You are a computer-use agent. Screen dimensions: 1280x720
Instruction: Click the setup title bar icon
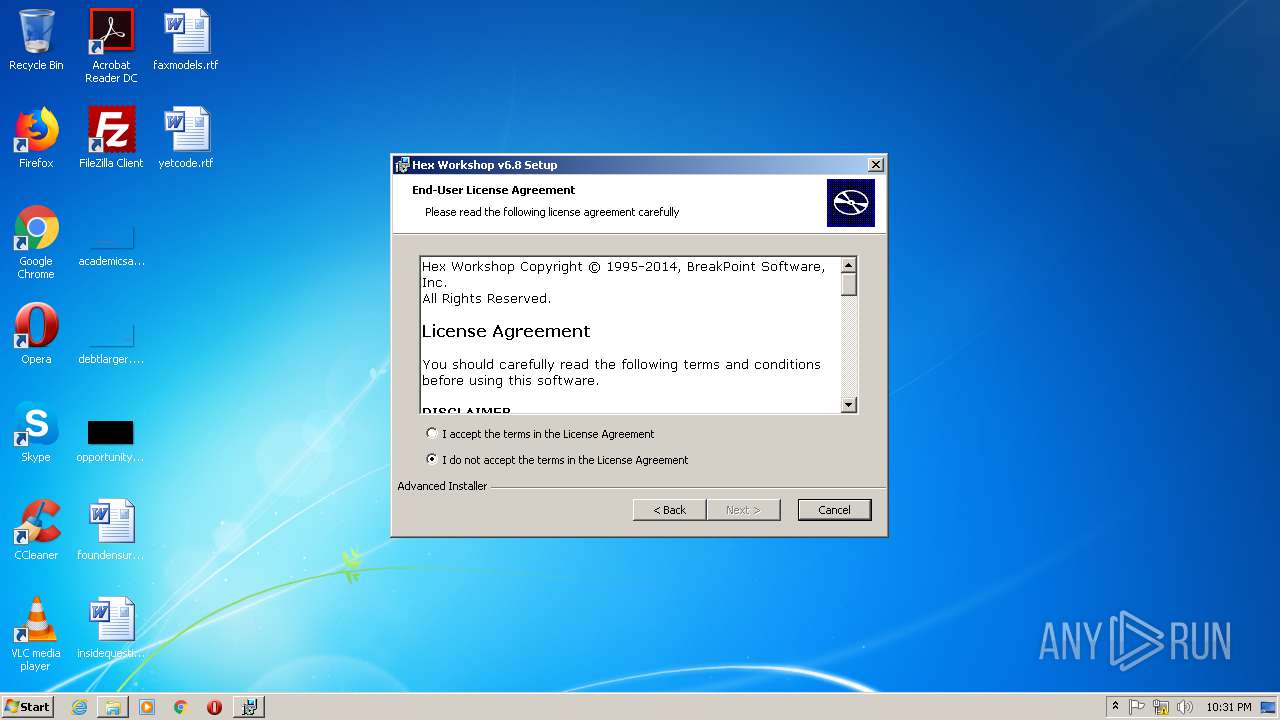click(x=402, y=165)
